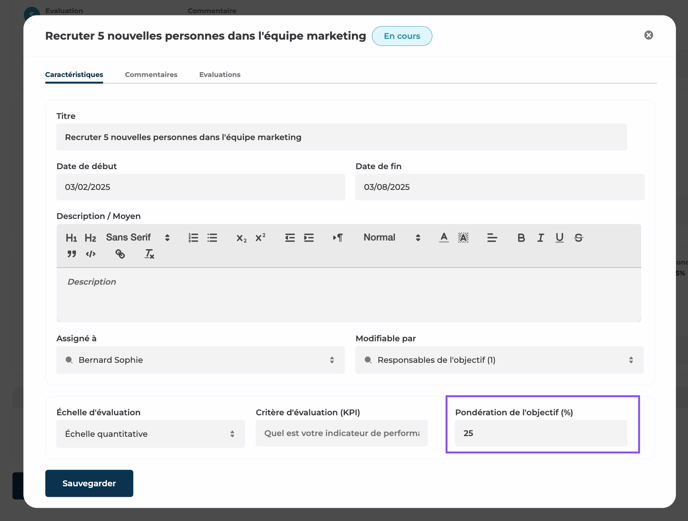This screenshot has width=688, height=521.
Task: Switch to the Commentaires tab
Action: [x=151, y=75]
